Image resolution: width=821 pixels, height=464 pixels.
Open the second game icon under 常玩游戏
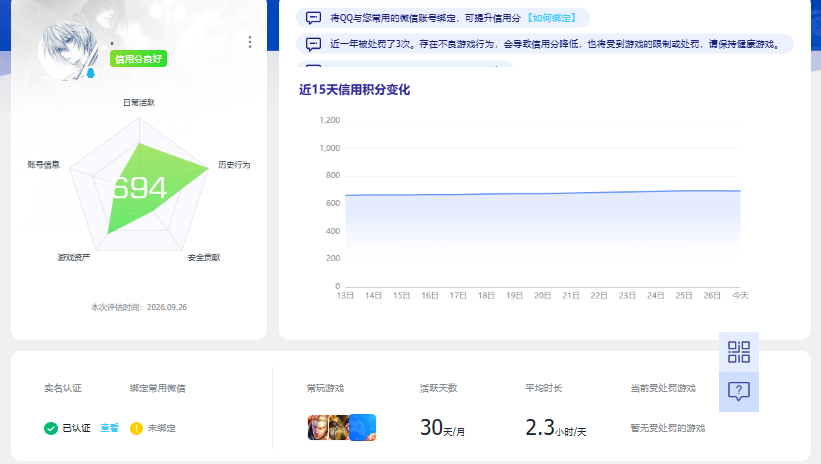click(338, 427)
